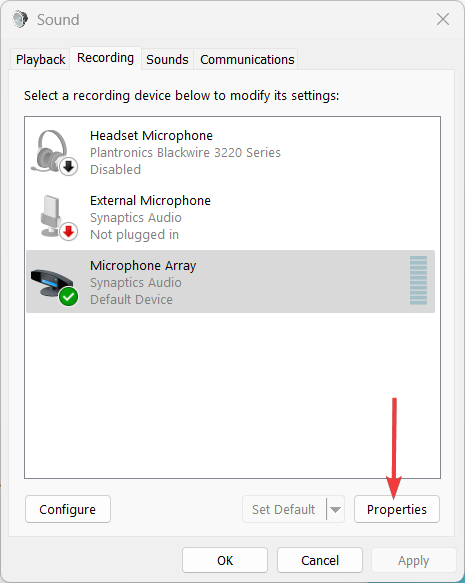
Task: Switch to the Sounds tab
Action: click(167, 59)
